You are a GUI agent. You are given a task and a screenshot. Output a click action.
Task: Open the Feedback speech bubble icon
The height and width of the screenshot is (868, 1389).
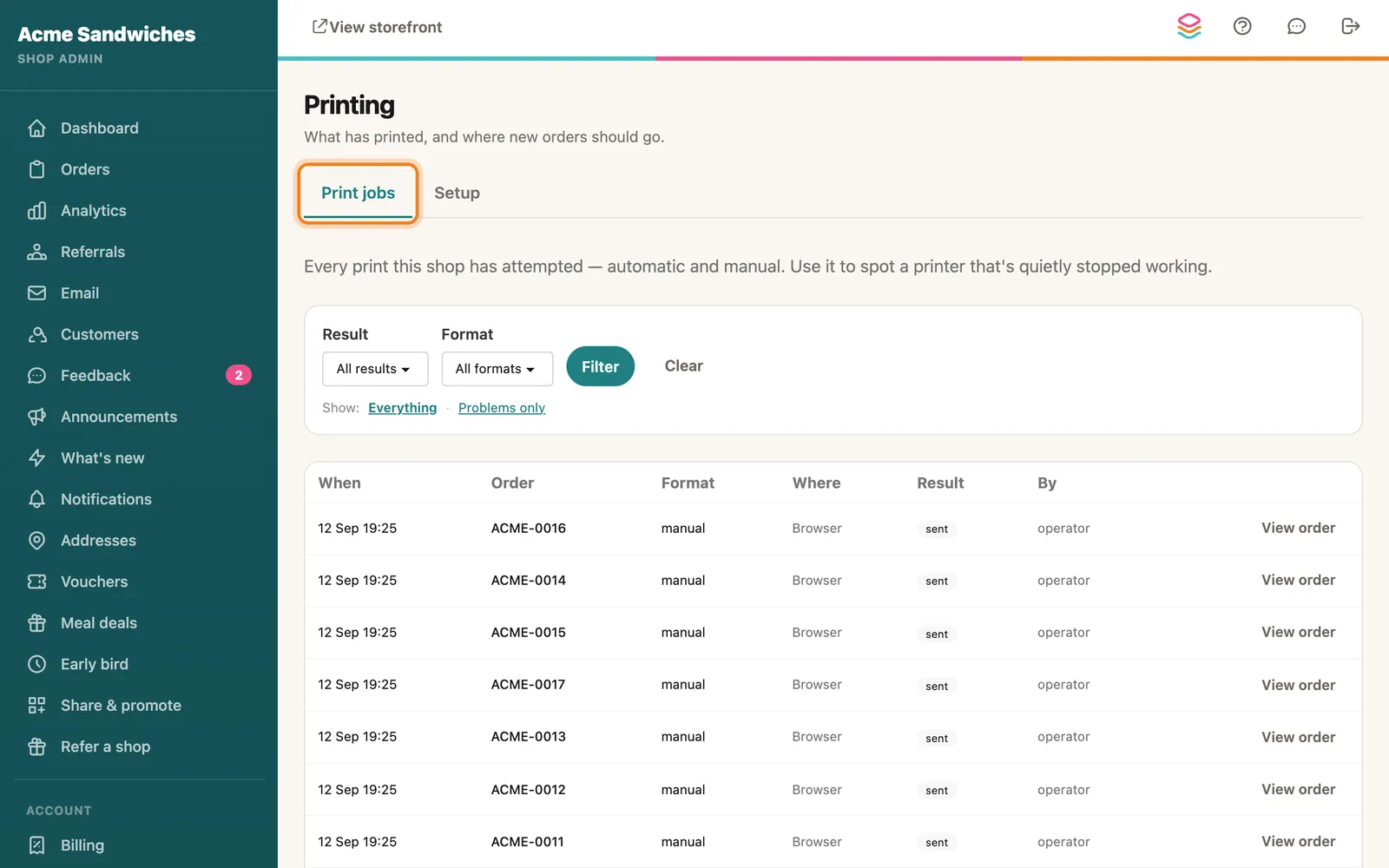(x=36, y=376)
